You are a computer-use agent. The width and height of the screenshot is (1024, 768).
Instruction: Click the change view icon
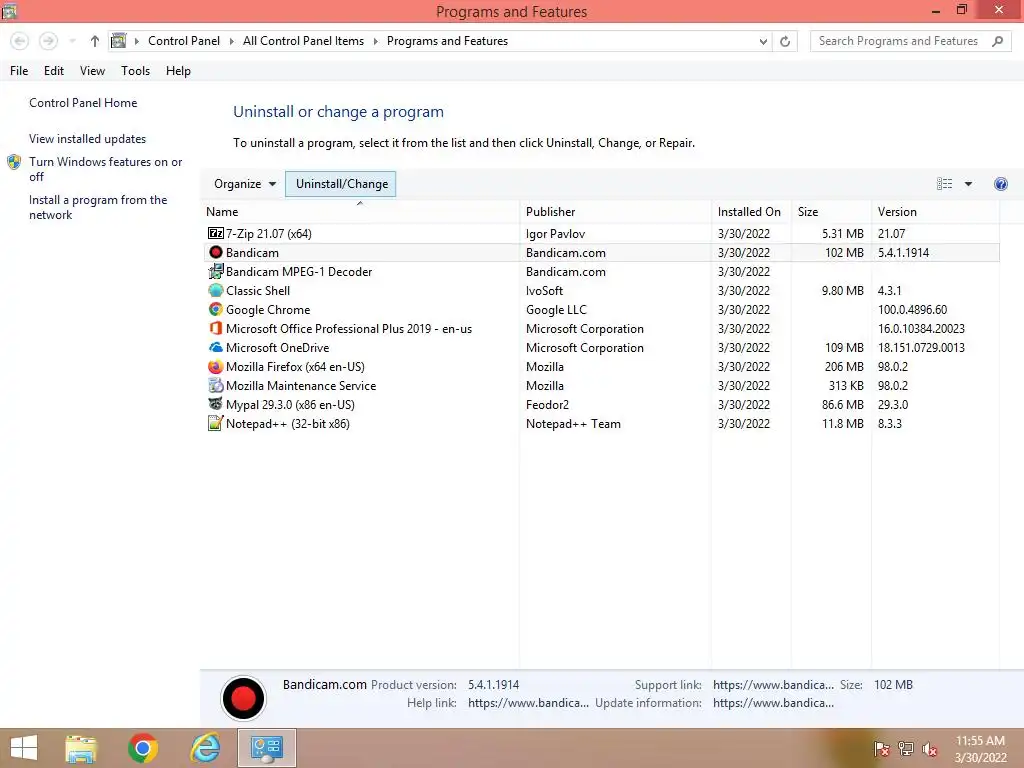[x=944, y=184]
